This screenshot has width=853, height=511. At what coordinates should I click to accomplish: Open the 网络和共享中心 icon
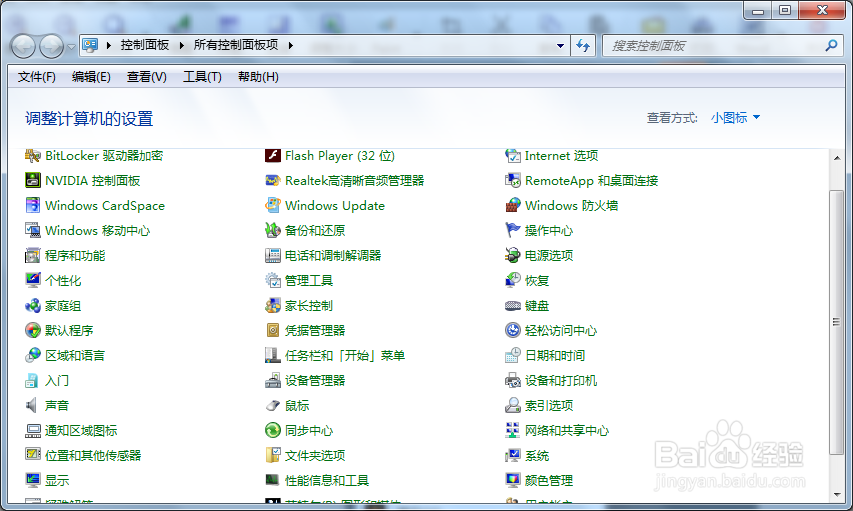512,430
